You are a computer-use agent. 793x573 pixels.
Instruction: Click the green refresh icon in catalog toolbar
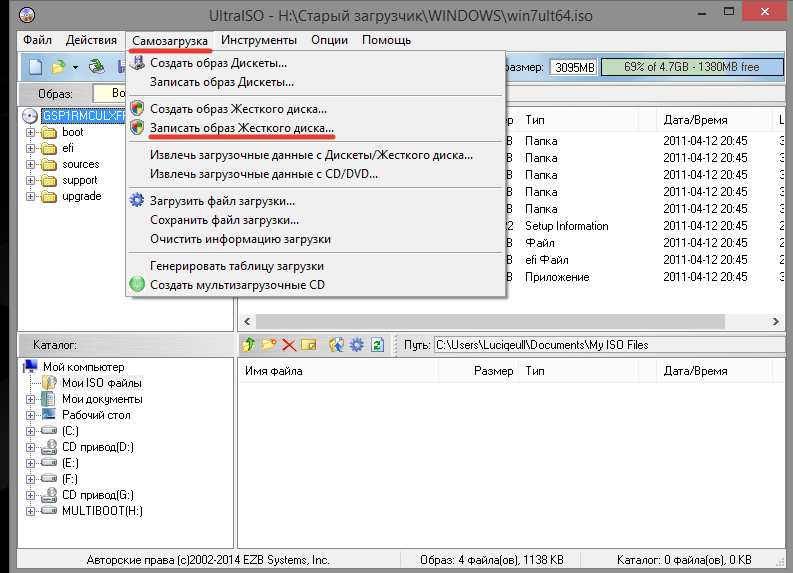pos(377,345)
